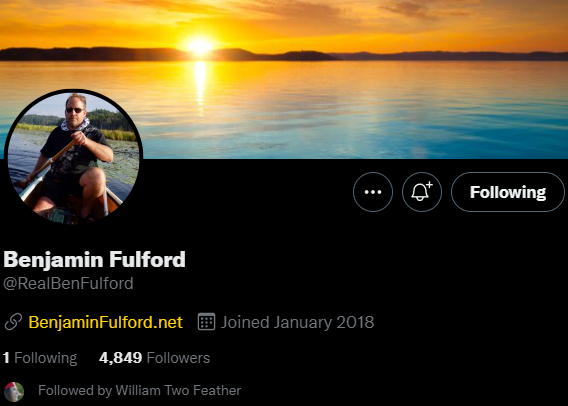Click the Benjamin Fulford display name
Screen dimensions: 568x406
click(95, 260)
